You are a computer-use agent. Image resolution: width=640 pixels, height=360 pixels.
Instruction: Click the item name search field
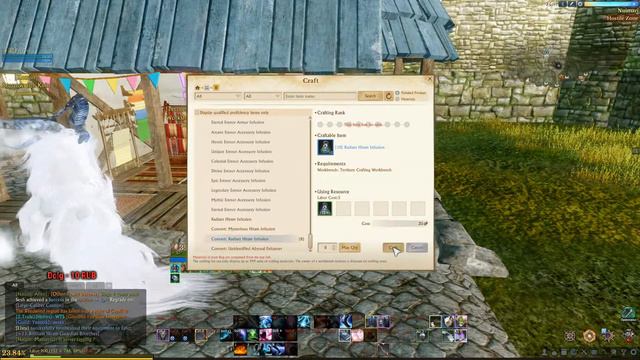click(320, 96)
